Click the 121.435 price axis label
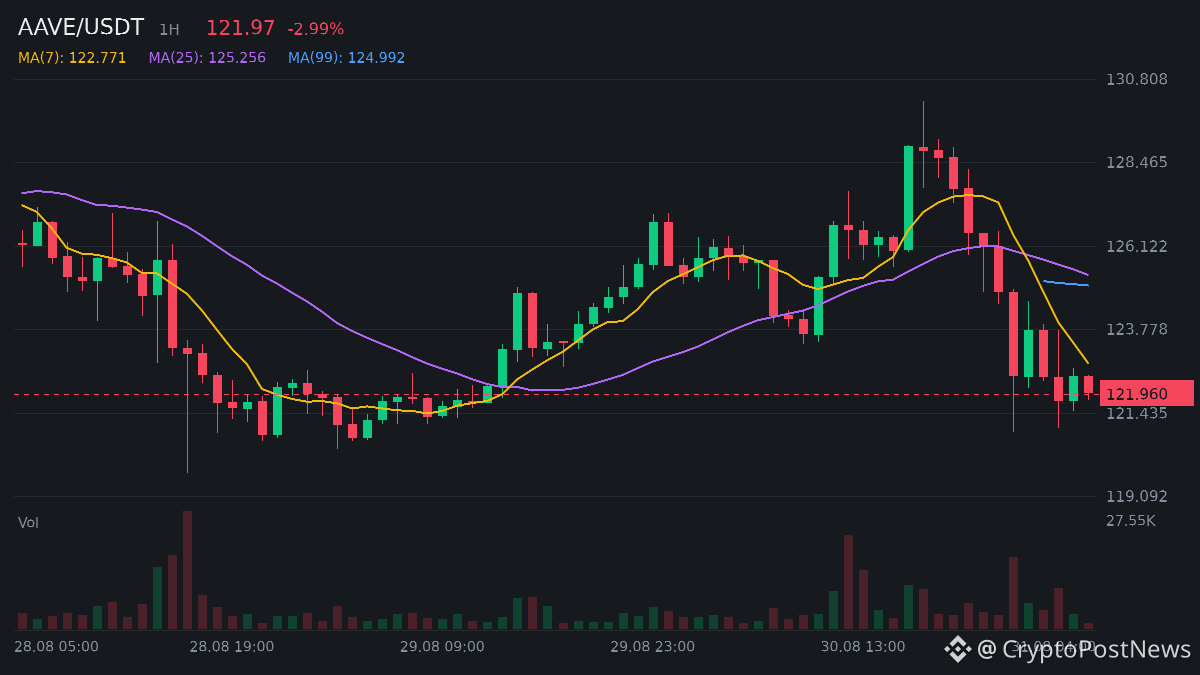The image size is (1200, 675). [1137, 413]
